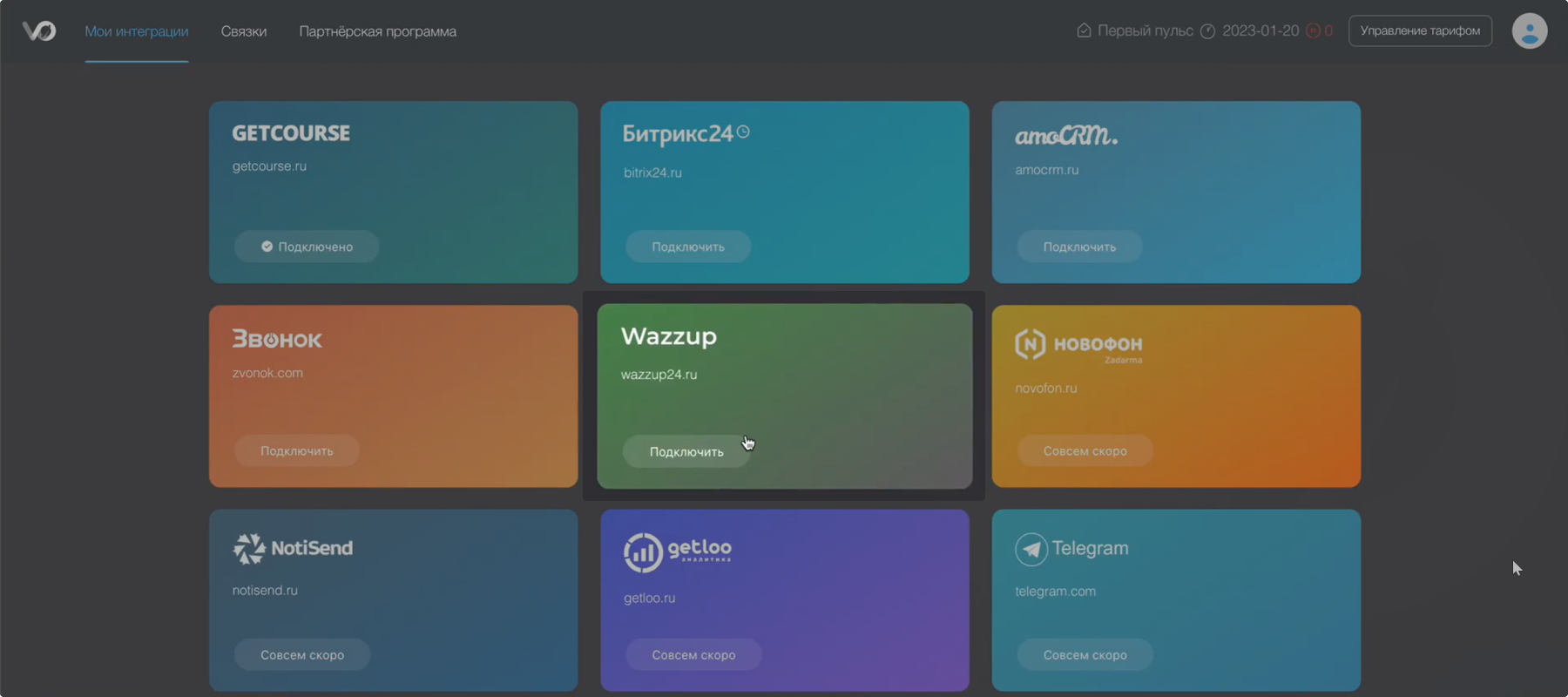Screen dimensions: 1568x697
Task: Click Совсем скоро on the Новофон card
Action: 1085,450
